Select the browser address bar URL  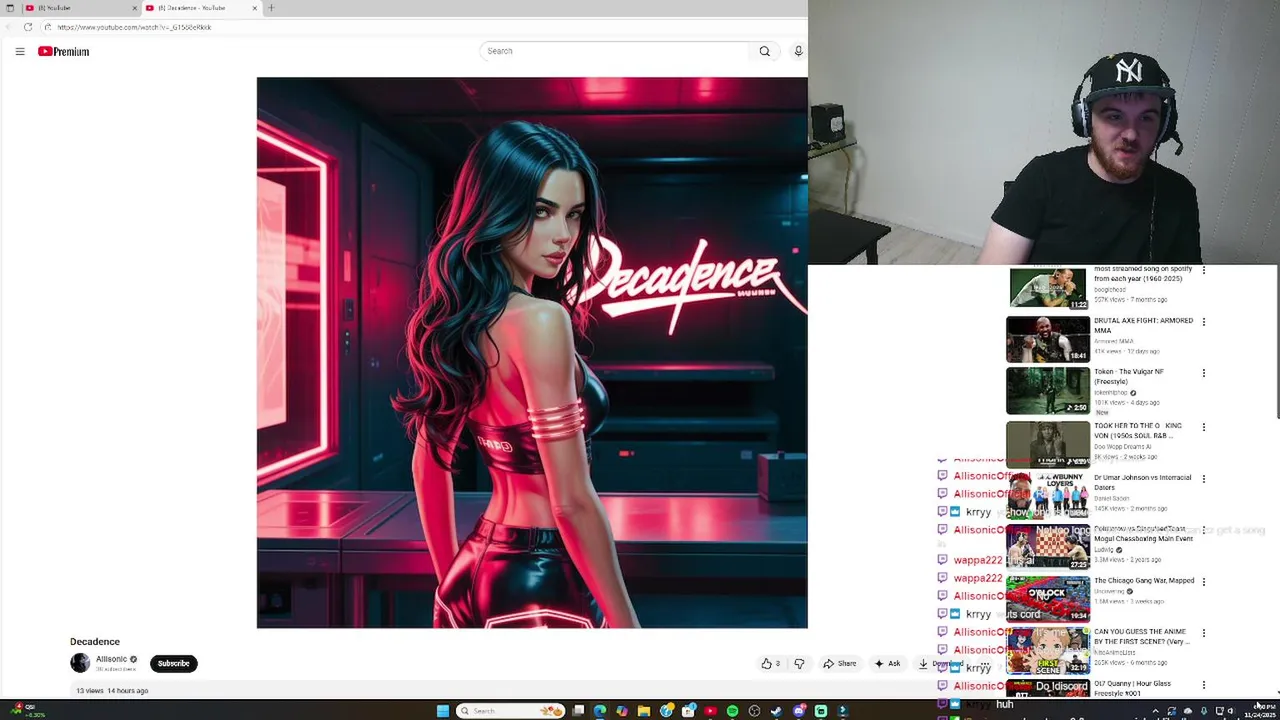click(134, 27)
